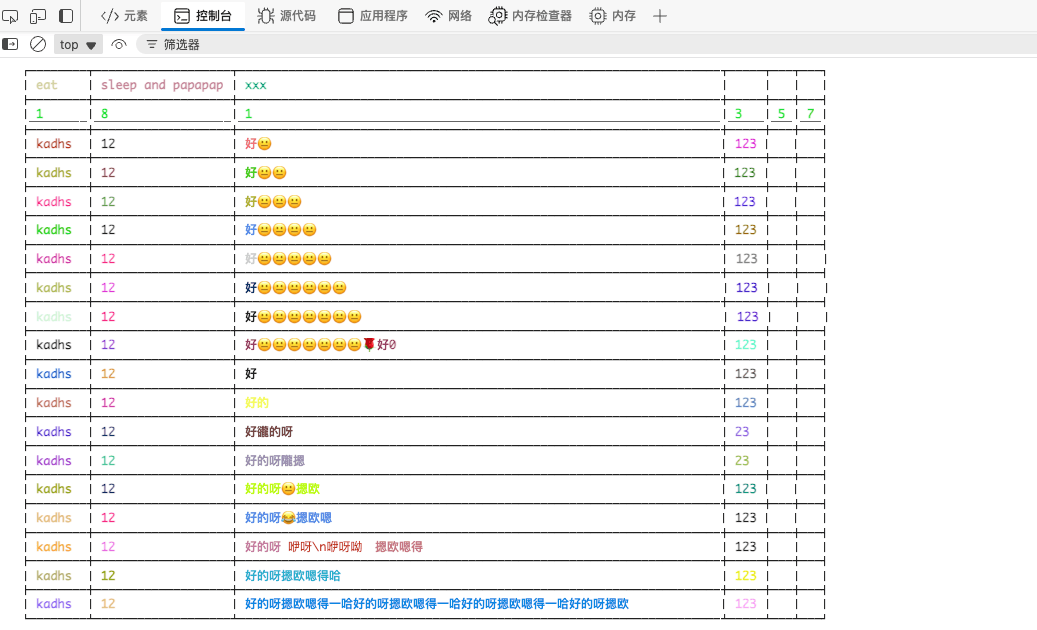The image size is (1037, 630).
Task: Open the top context dropdown
Action: point(77,44)
